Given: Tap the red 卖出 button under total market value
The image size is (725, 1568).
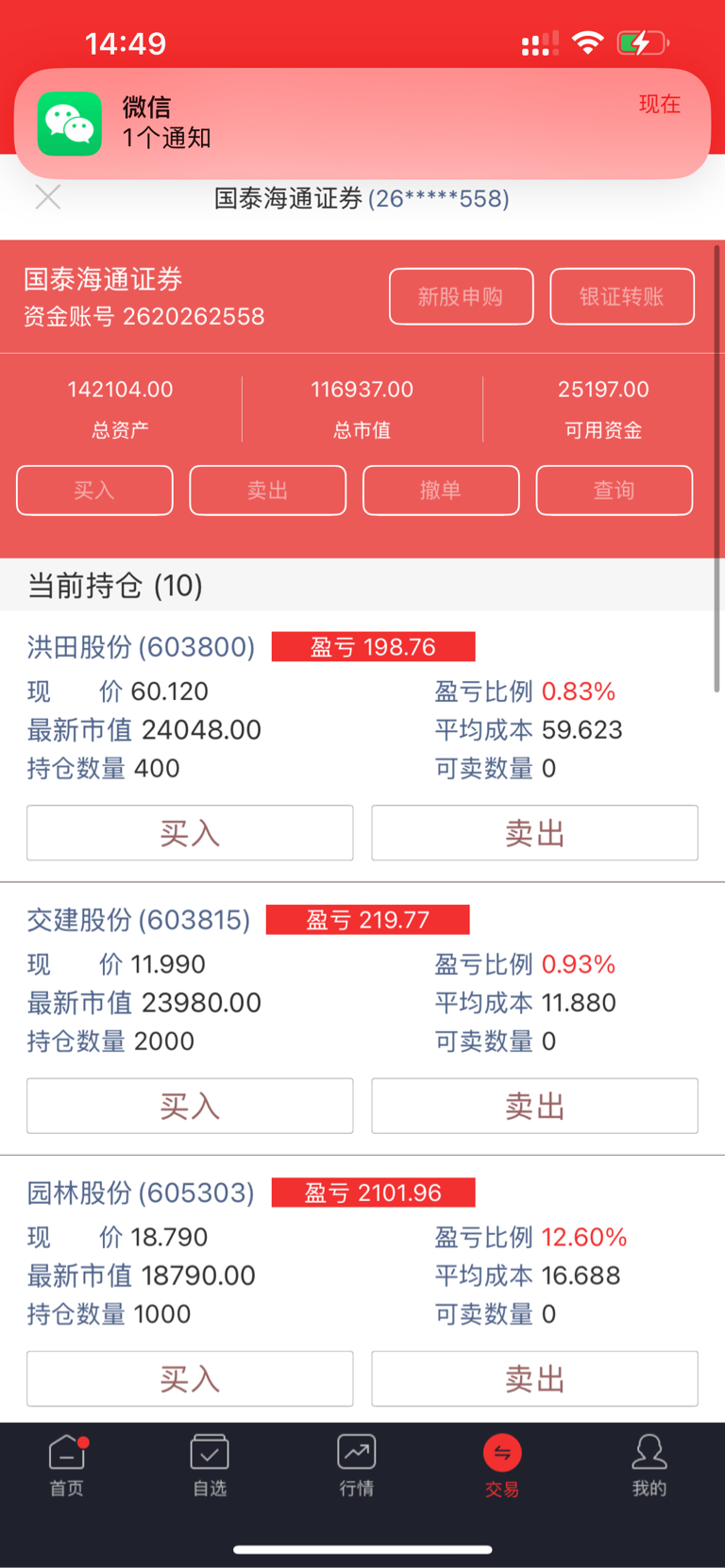Looking at the screenshot, I should click(268, 491).
